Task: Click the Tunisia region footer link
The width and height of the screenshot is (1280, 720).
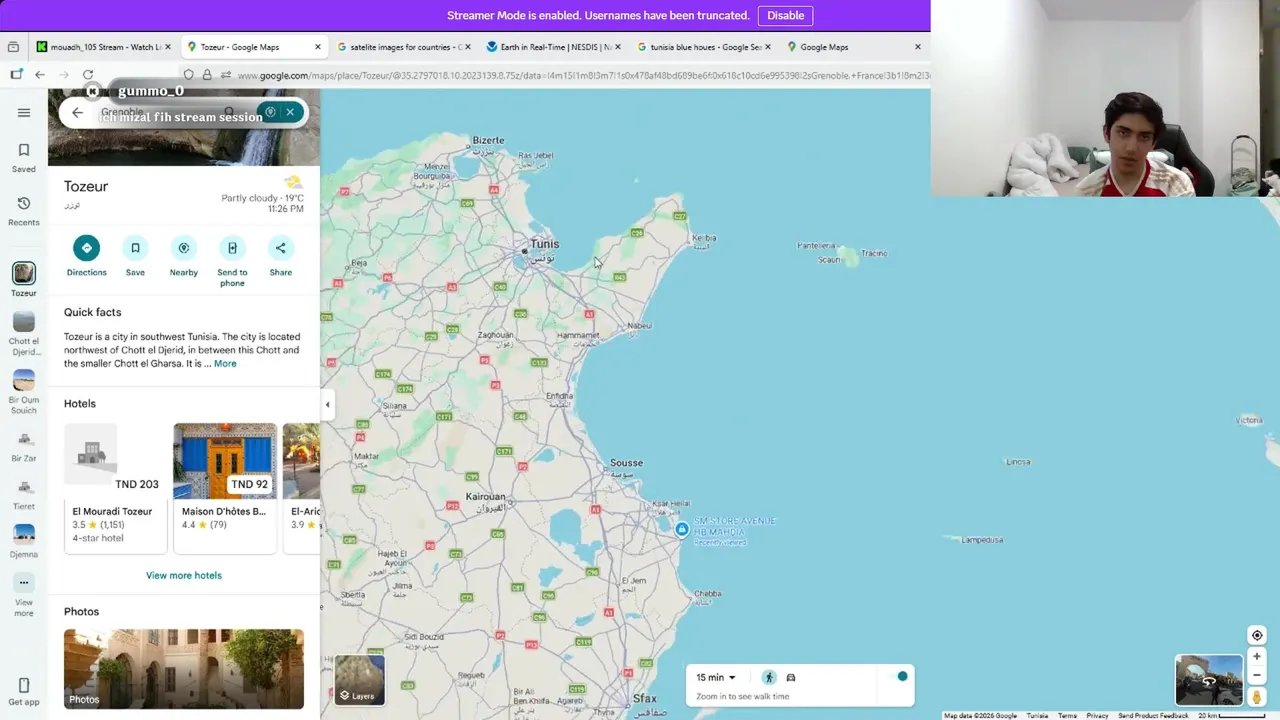Action: [1037, 716]
